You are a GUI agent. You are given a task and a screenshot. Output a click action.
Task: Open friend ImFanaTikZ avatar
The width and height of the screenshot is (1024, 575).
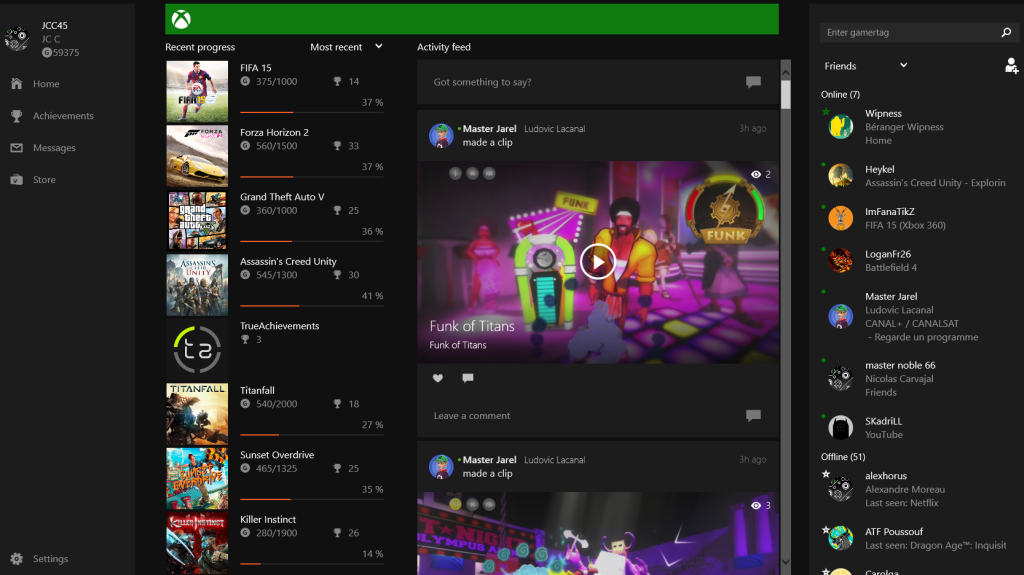click(x=840, y=218)
